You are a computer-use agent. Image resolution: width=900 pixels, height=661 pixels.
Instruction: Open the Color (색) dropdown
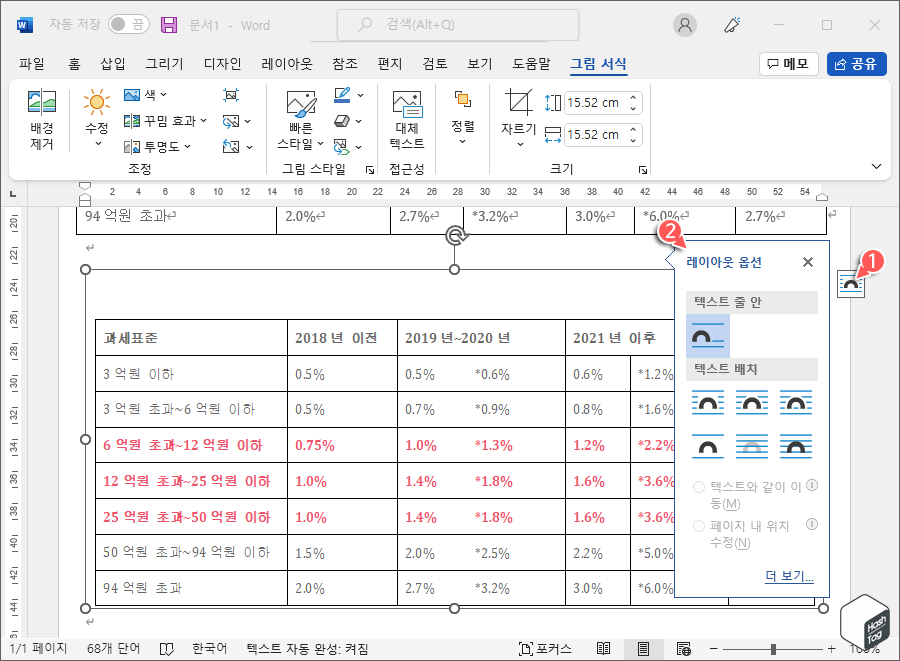(x=150, y=95)
